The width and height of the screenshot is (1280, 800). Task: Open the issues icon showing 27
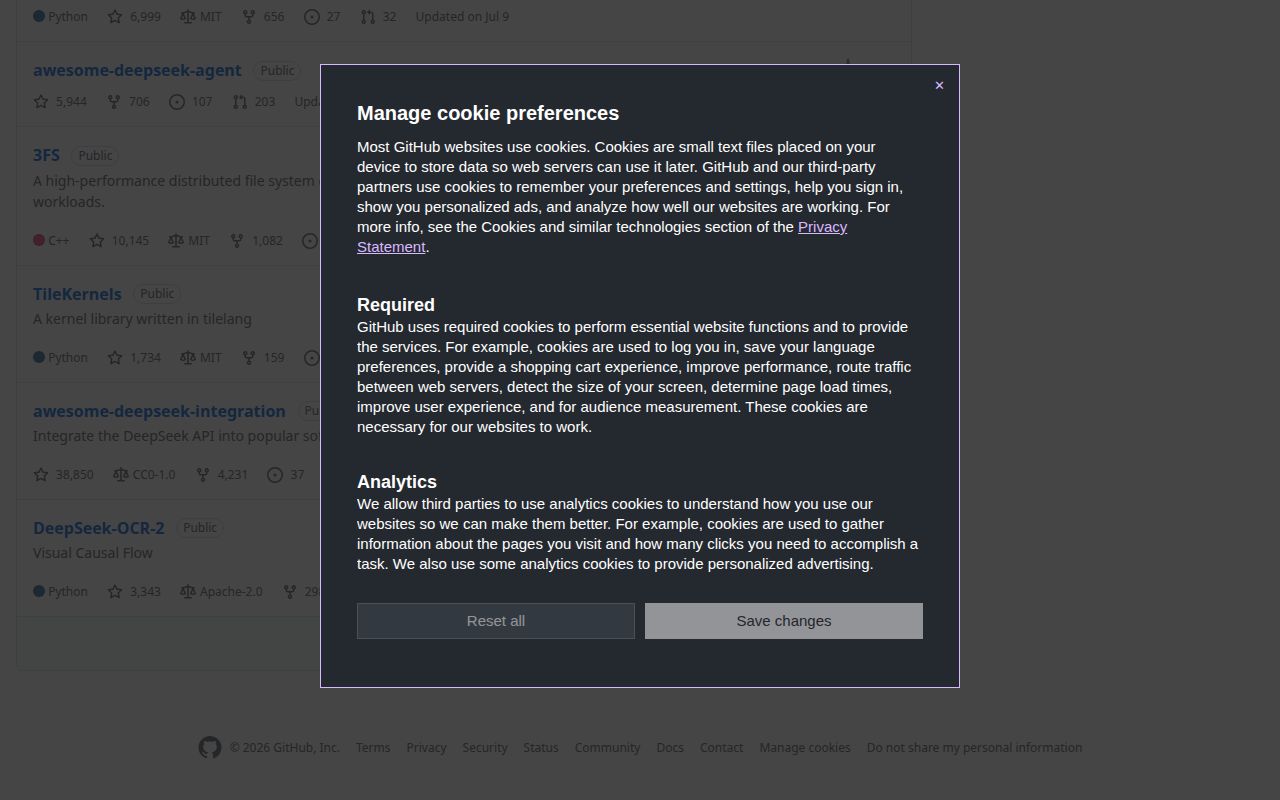(311, 17)
